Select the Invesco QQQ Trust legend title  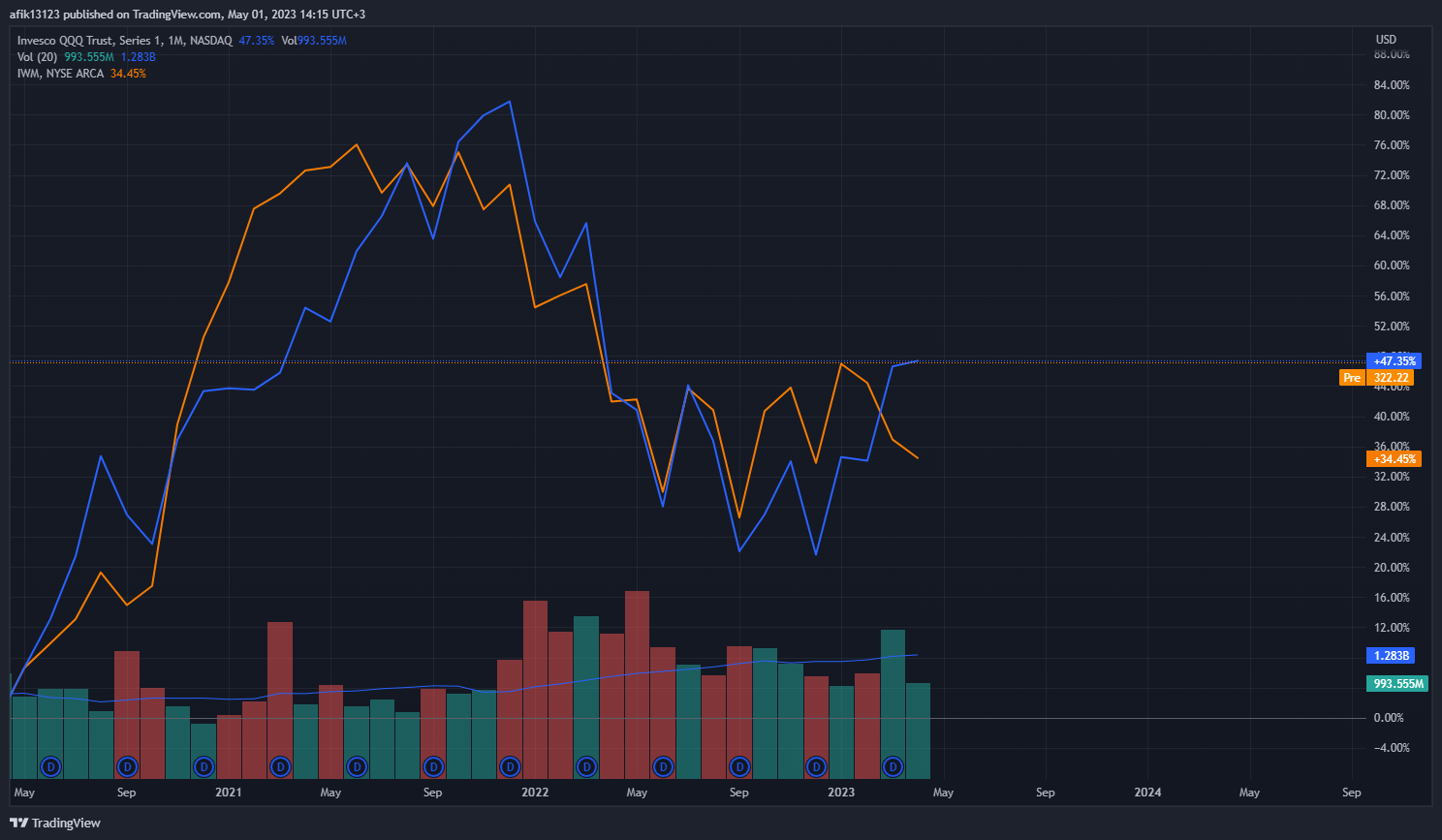pos(125,41)
